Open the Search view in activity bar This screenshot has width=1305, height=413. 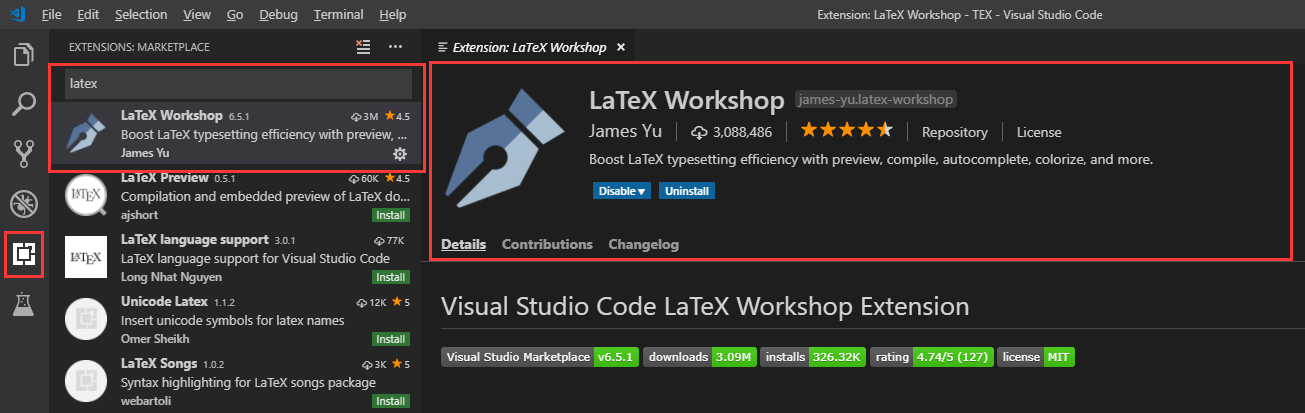tap(24, 104)
